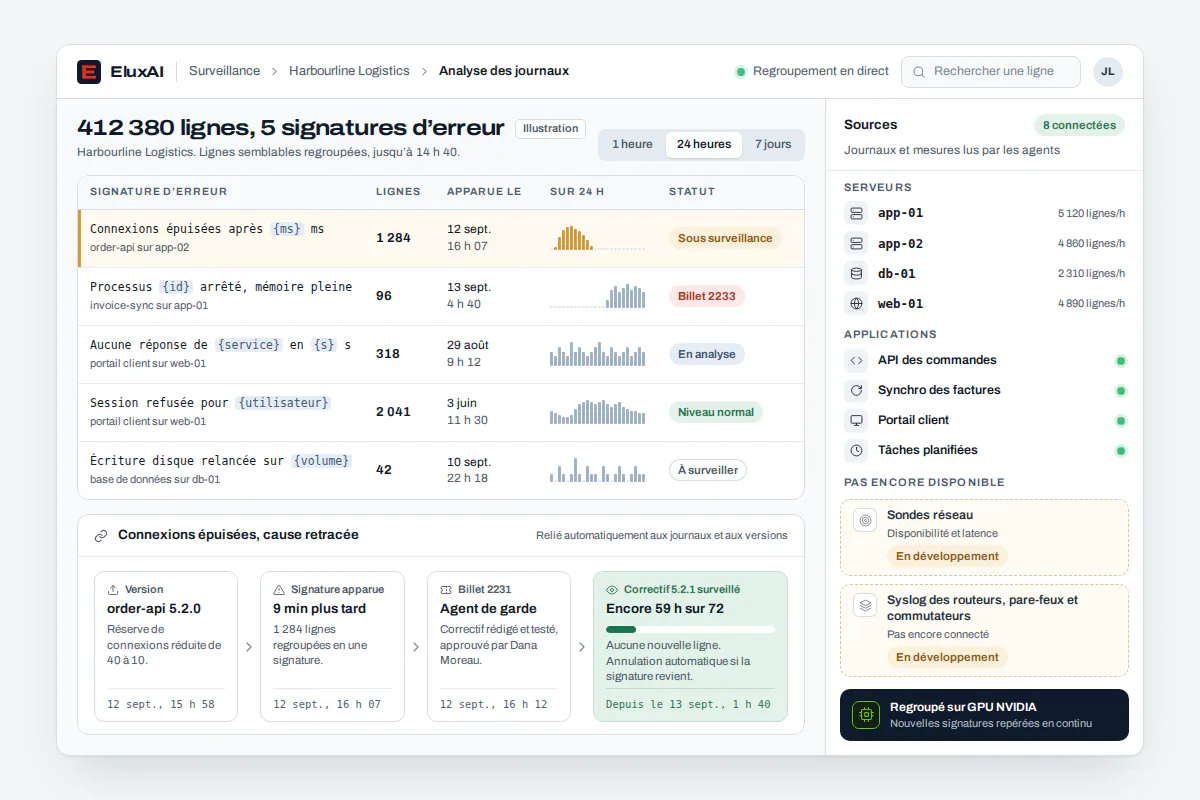Open the order-api 5.2.0 version card
Viewport: 1200px width, 800px height.
point(166,647)
